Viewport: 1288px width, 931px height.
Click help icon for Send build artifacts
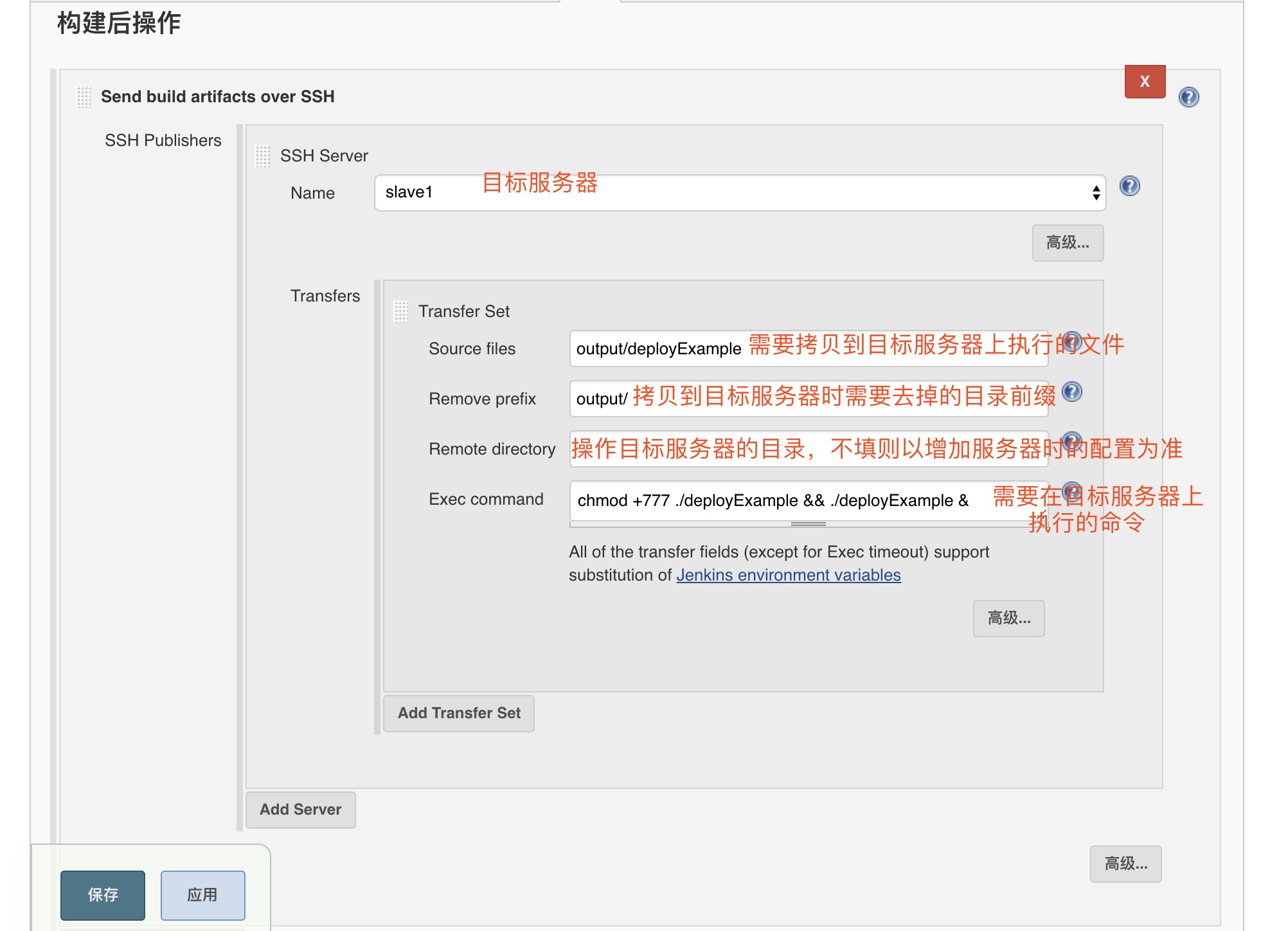point(1188,97)
